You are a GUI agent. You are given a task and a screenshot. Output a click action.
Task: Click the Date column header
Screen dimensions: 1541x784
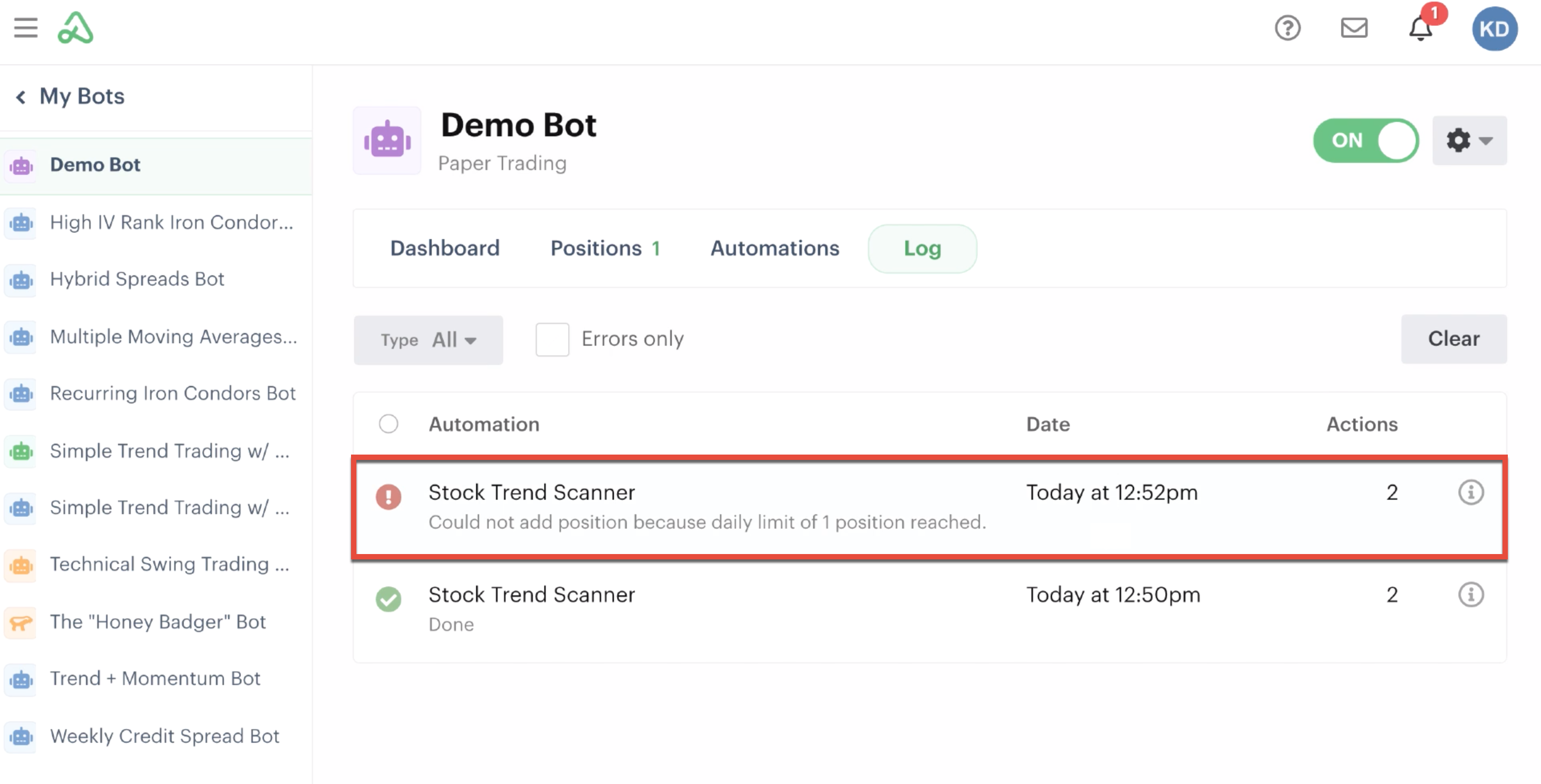tap(1048, 425)
